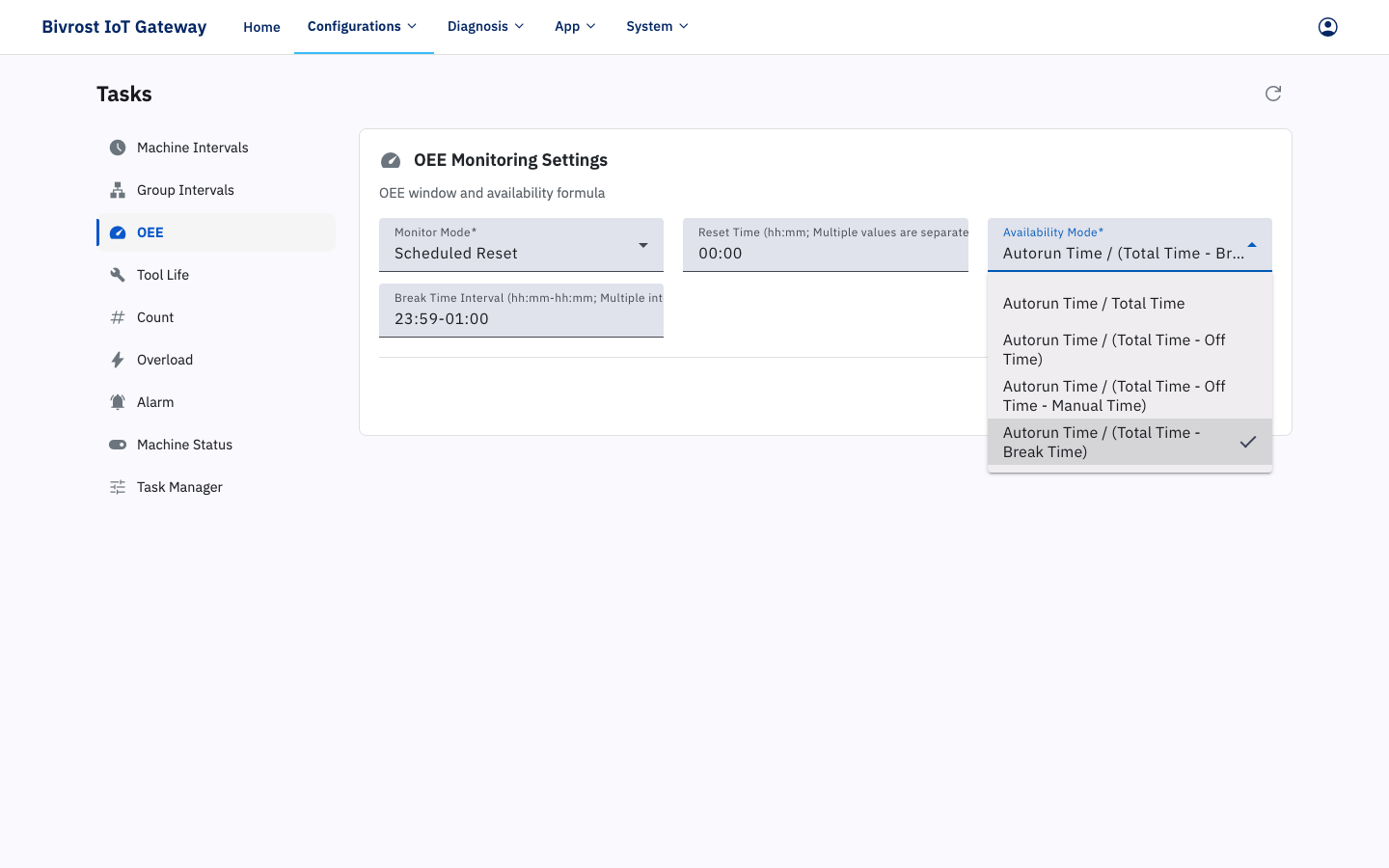Image resolution: width=1389 pixels, height=868 pixels.
Task: Click the Bivrost IoT Gateway logo text
Action: 124,27
